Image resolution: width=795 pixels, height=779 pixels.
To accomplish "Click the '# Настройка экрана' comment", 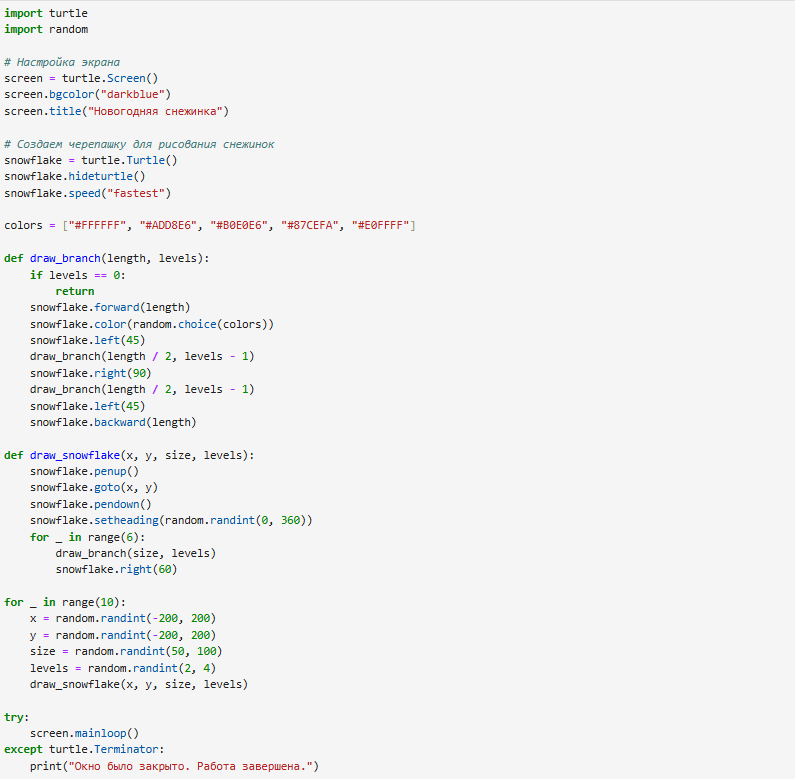I will coord(62,62).
